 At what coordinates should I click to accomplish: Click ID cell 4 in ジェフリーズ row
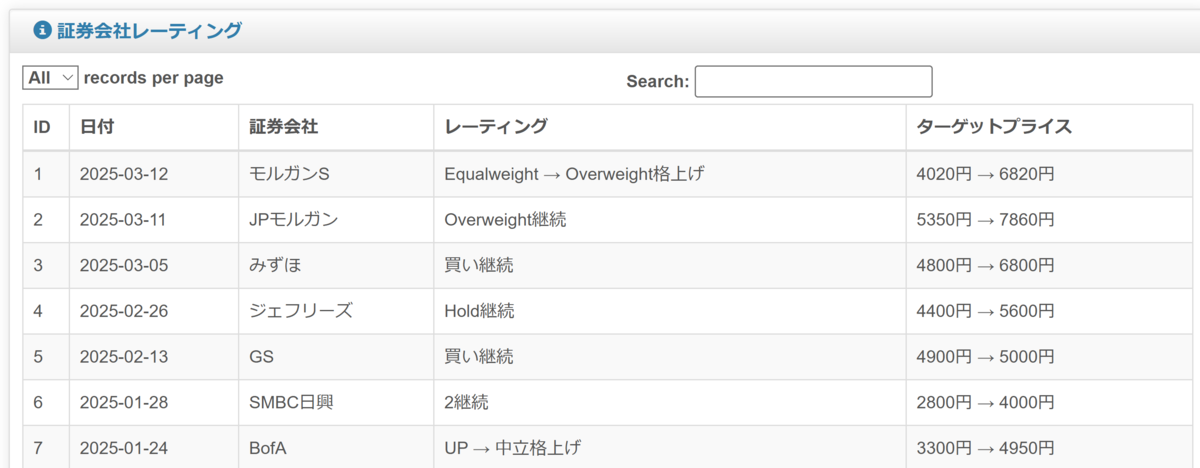[x=46, y=311]
